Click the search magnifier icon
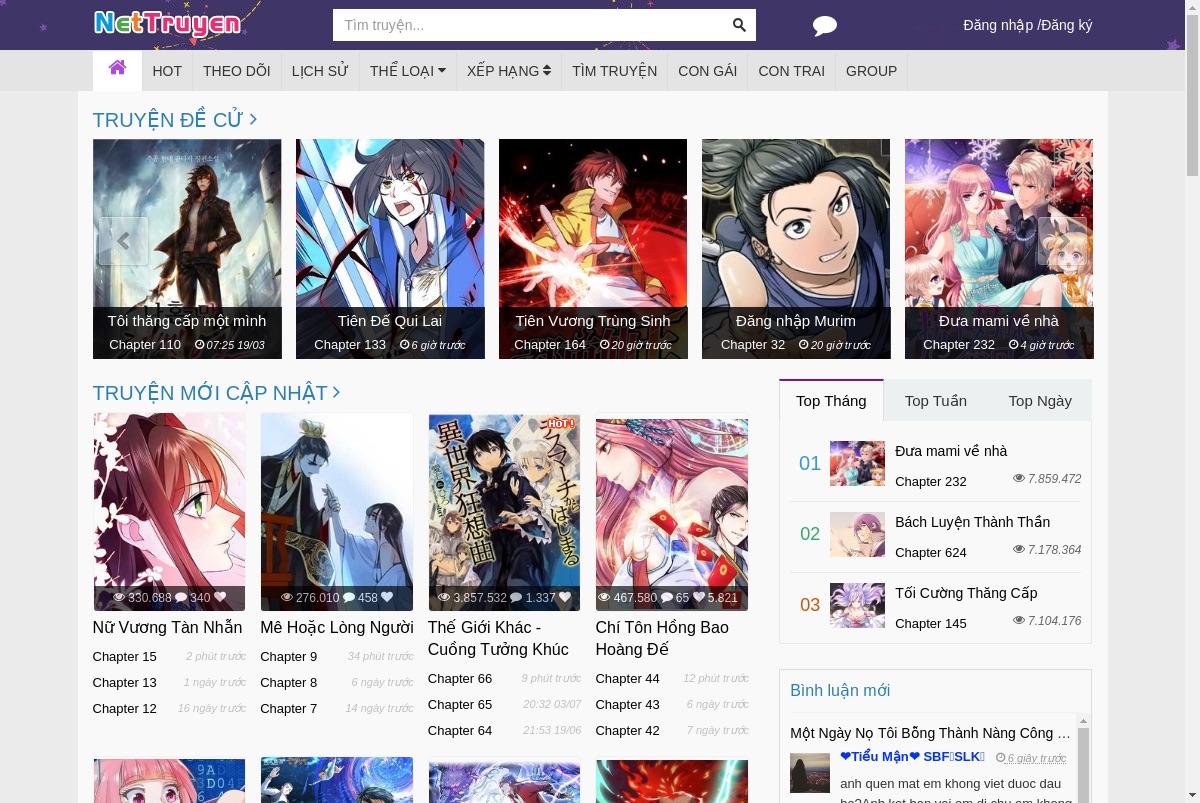 [x=739, y=25]
